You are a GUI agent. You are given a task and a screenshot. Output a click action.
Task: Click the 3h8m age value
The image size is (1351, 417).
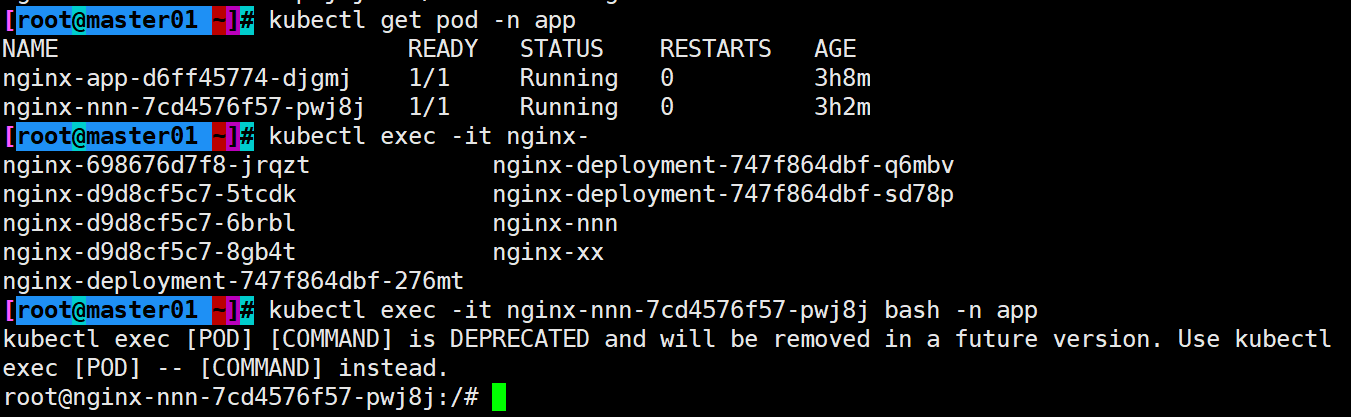click(x=842, y=78)
